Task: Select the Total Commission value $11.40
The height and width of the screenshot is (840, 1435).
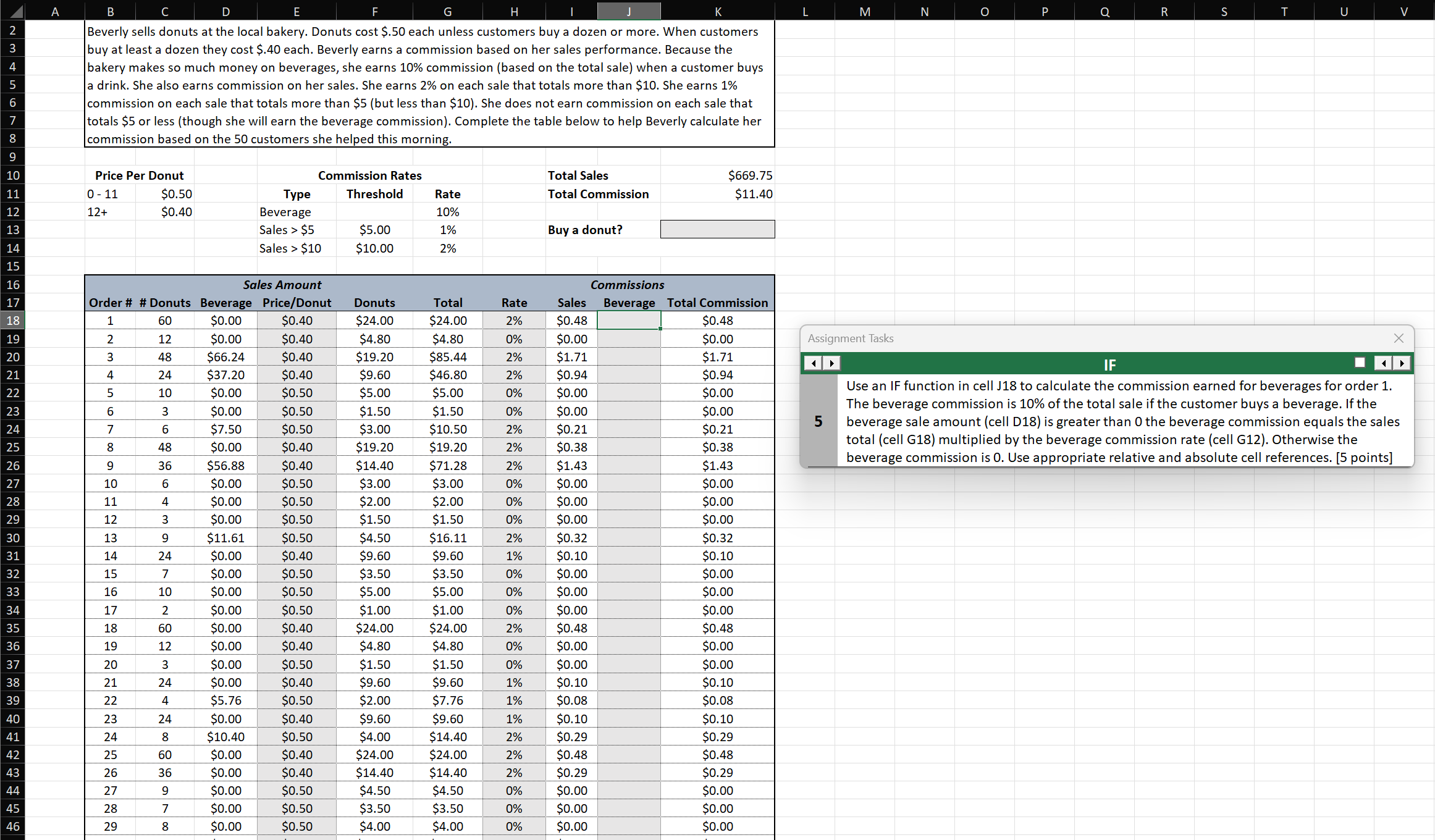Action: pyautogui.click(x=752, y=193)
